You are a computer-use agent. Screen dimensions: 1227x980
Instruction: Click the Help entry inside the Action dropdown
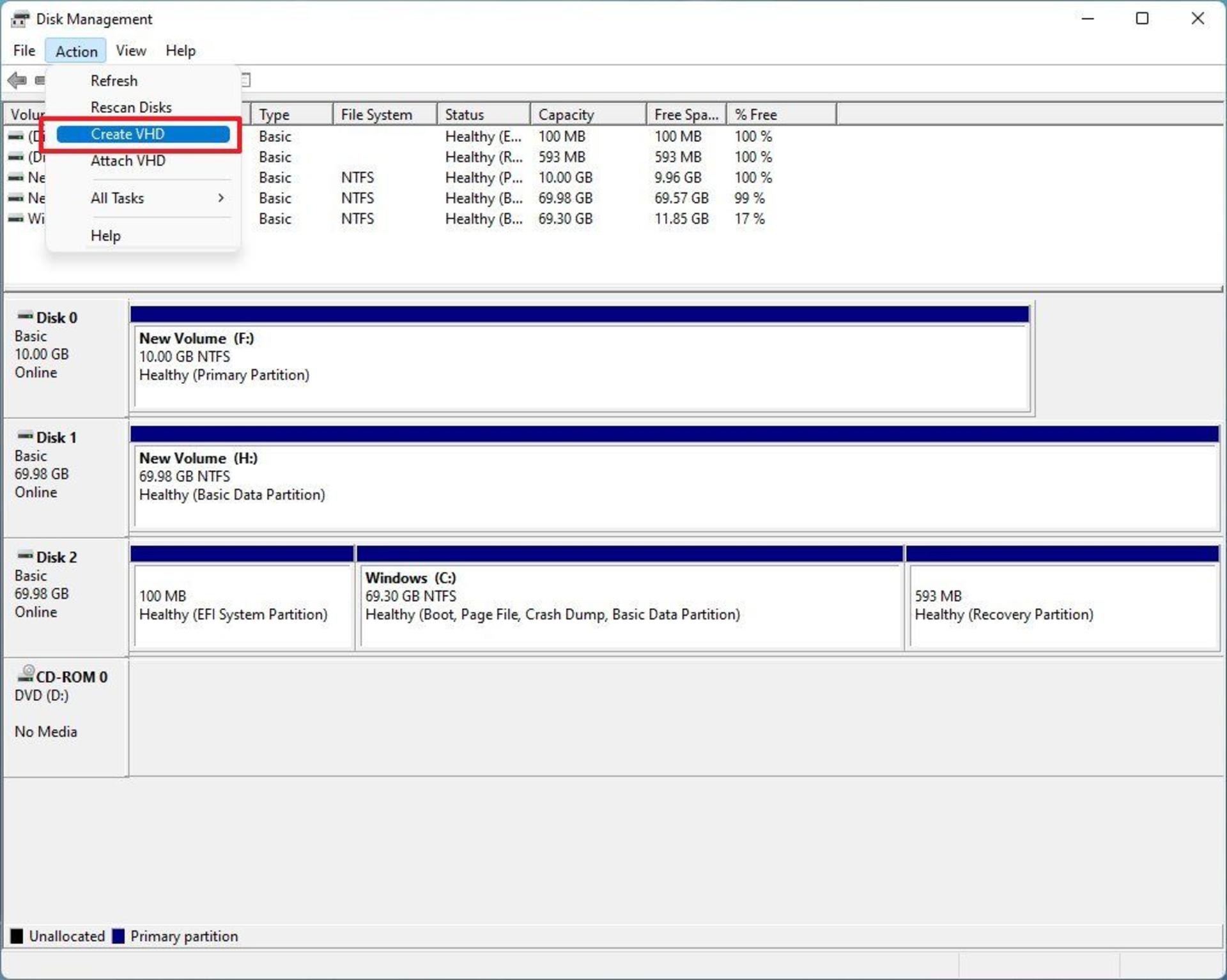tap(143, 236)
